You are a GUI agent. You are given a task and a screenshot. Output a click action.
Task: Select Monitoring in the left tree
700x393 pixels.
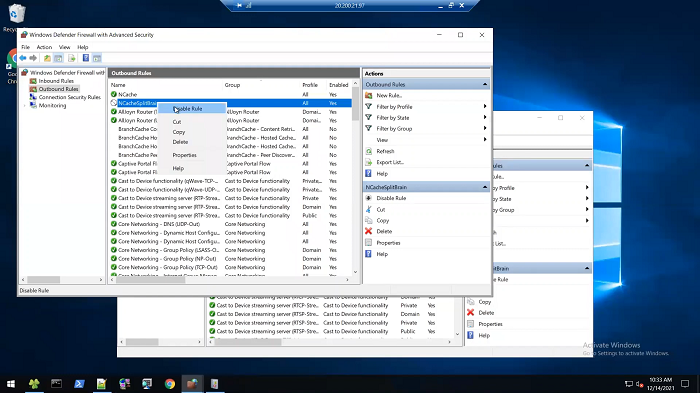click(52, 105)
